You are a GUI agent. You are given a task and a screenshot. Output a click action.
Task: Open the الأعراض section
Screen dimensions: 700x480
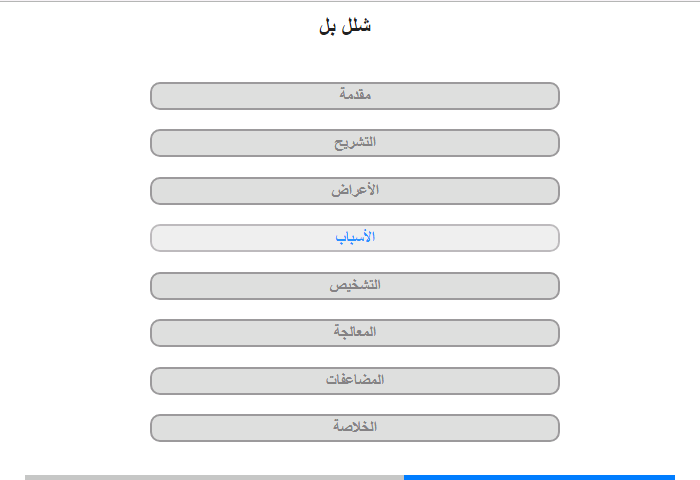355,191
